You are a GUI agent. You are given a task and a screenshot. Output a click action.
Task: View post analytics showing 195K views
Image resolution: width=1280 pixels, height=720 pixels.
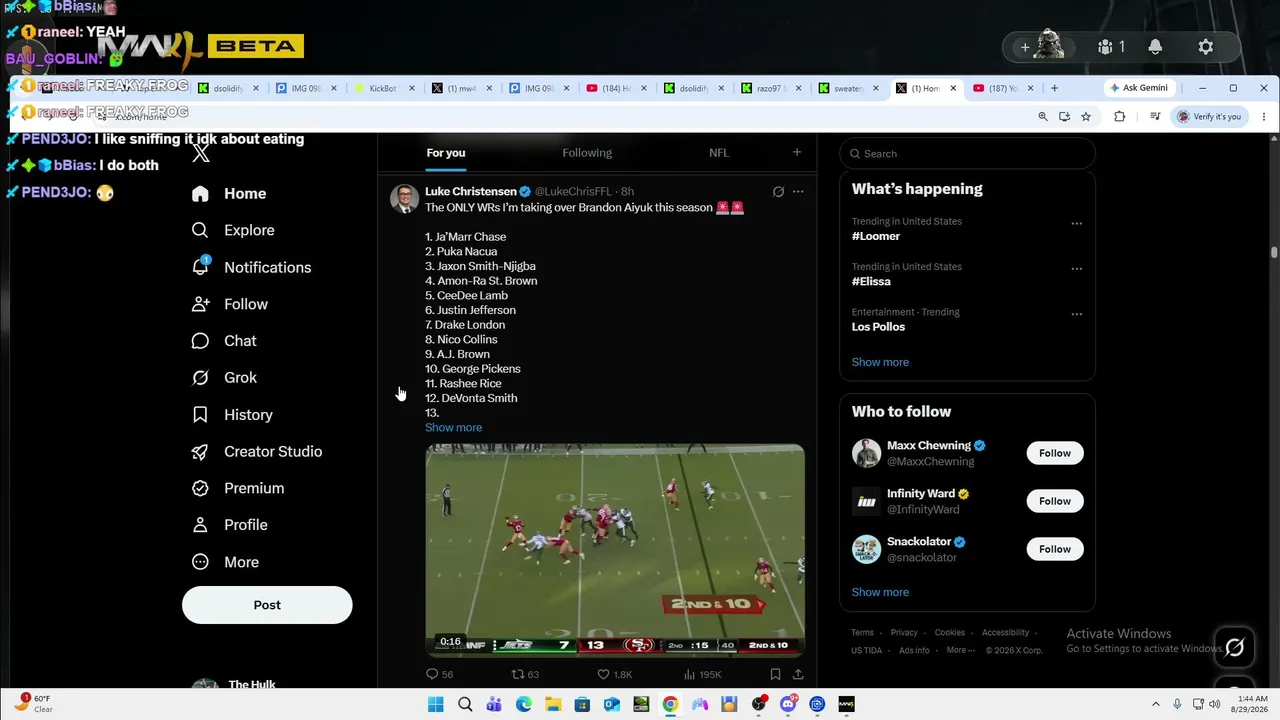pyautogui.click(x=703, y=675)
